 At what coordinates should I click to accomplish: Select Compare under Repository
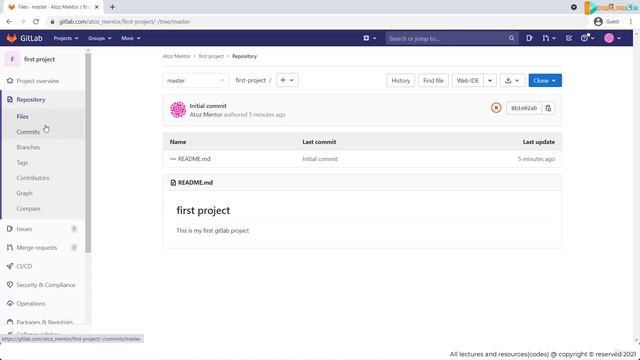28,209
